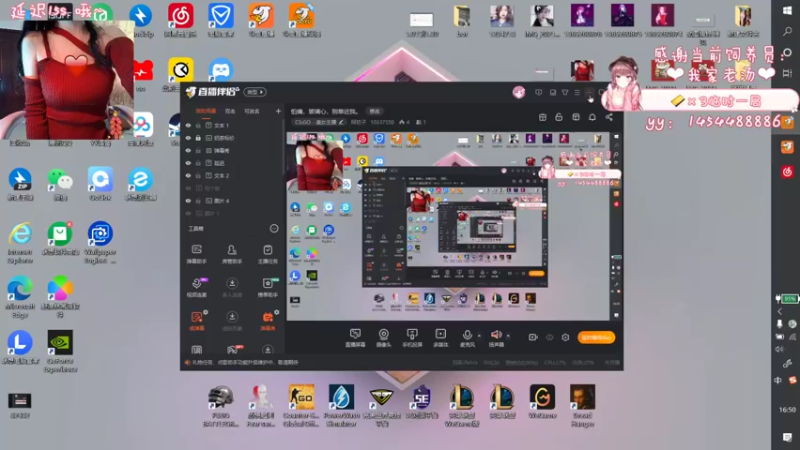Open the Windows Start button
The image size is (800, 450).
click(x=787, y=11)
